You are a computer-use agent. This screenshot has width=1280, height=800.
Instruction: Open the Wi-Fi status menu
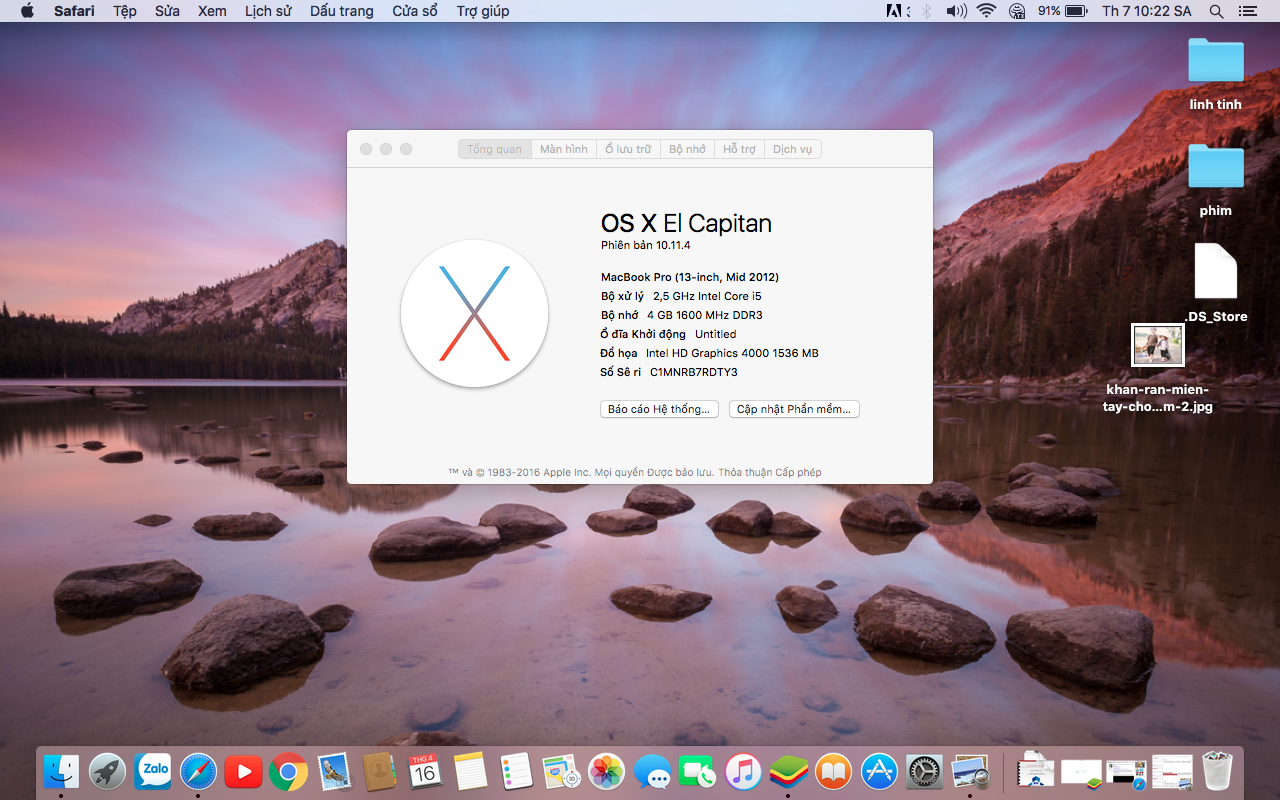coord(987,11)
